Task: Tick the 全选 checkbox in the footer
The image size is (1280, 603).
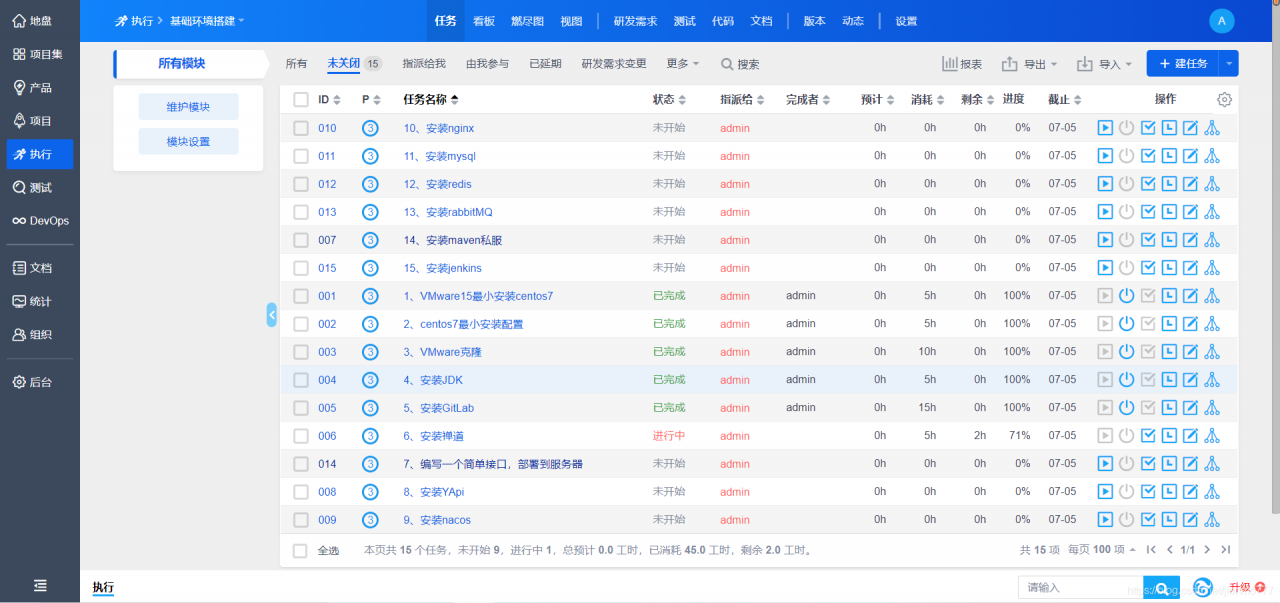Action: 300,550
